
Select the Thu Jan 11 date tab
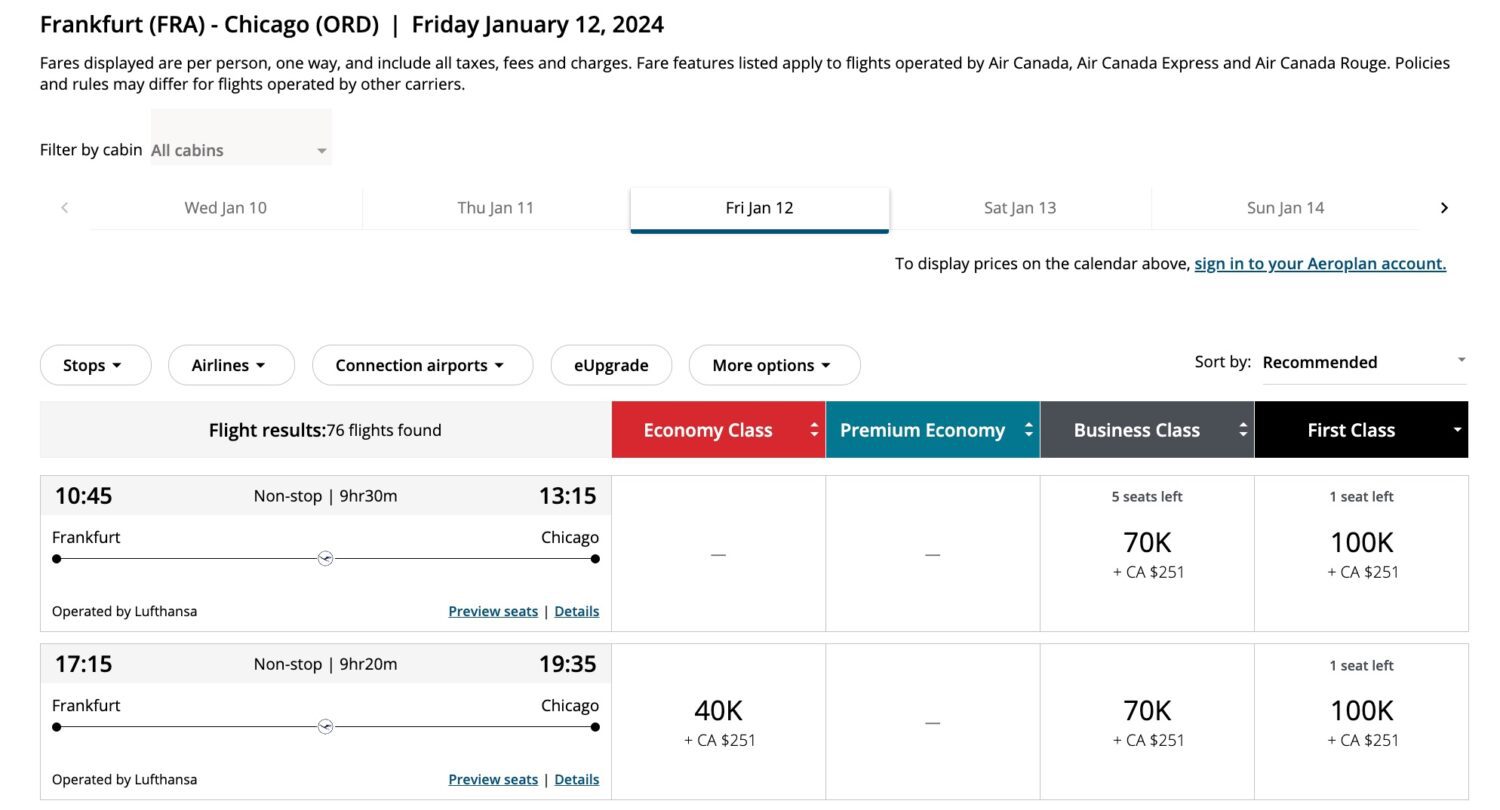[x=495, y=208]
